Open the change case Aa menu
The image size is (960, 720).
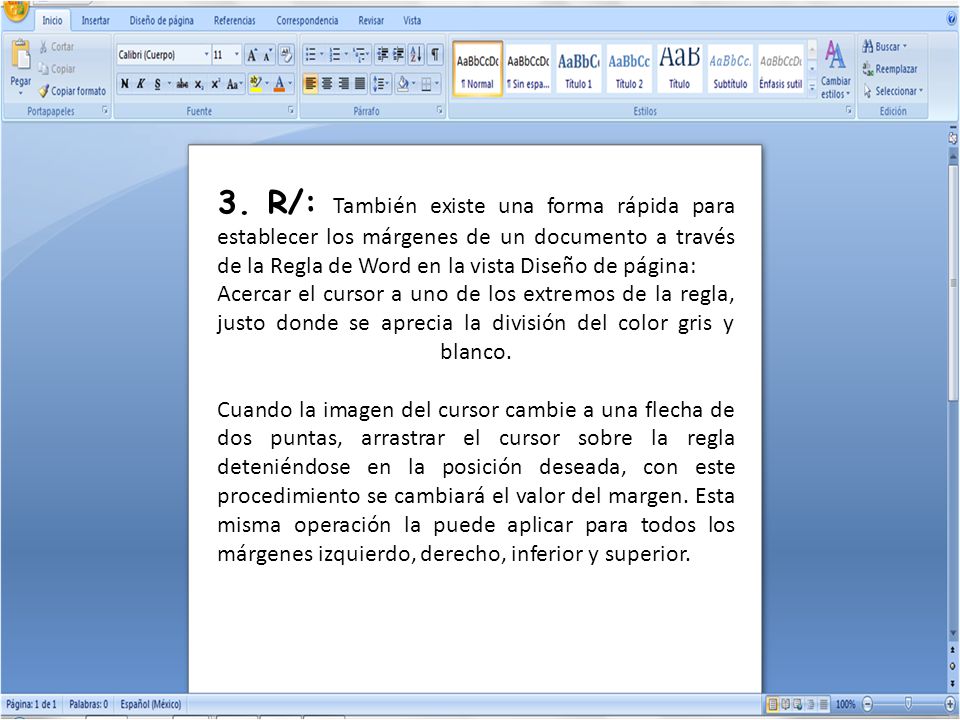tap(234, 84)
